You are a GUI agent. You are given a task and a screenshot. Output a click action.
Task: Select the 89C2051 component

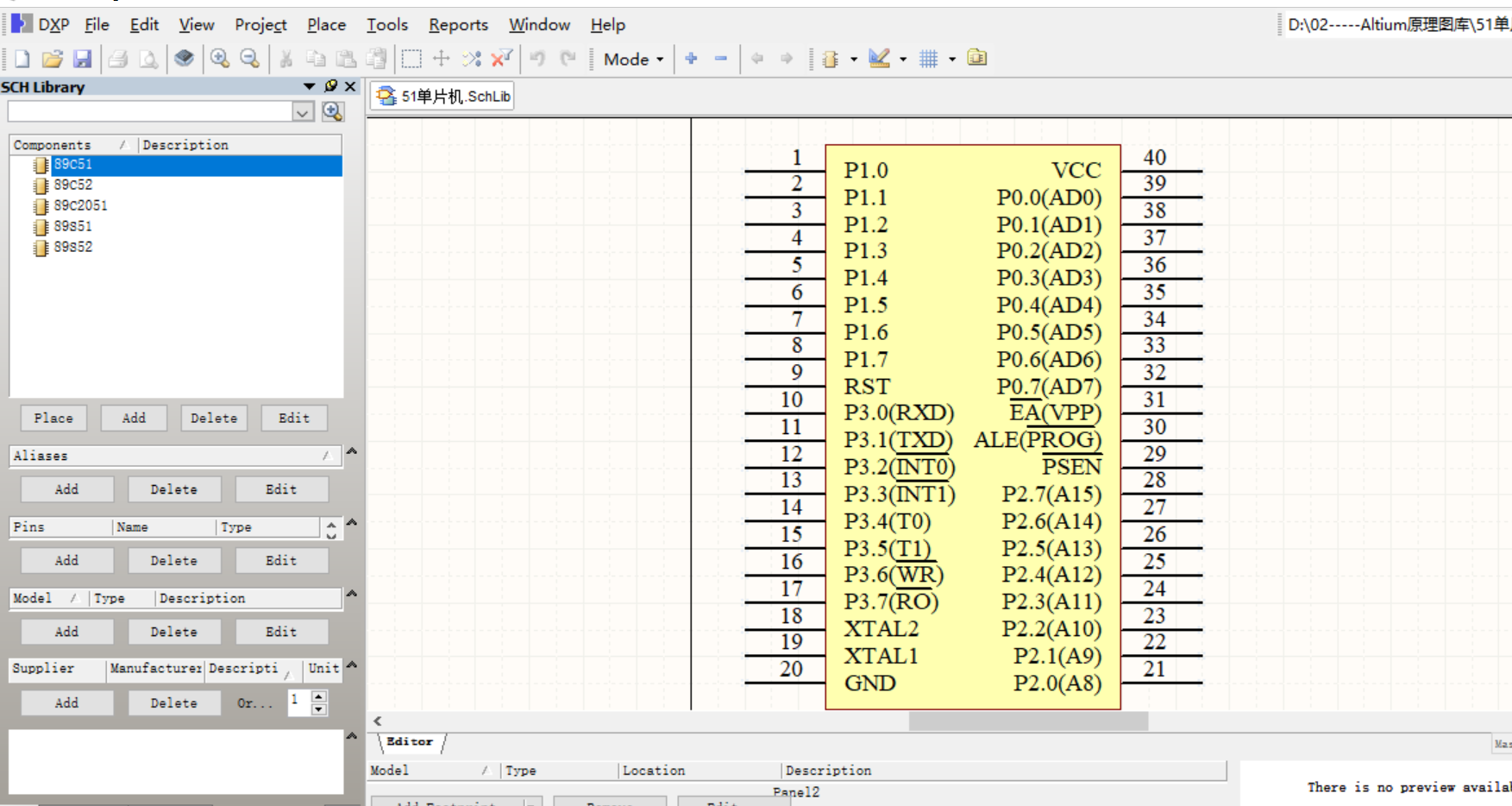coord(80,205)
